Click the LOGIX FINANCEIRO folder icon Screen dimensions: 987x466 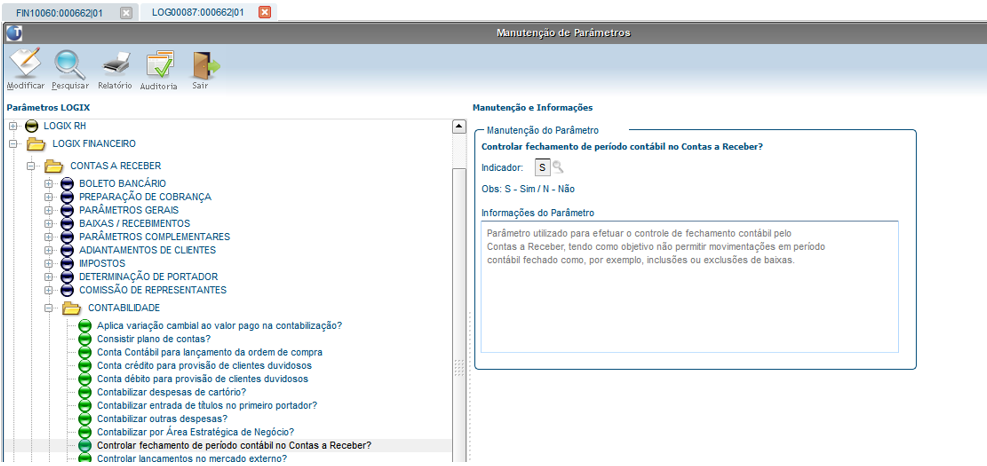[x=36, y=144]
